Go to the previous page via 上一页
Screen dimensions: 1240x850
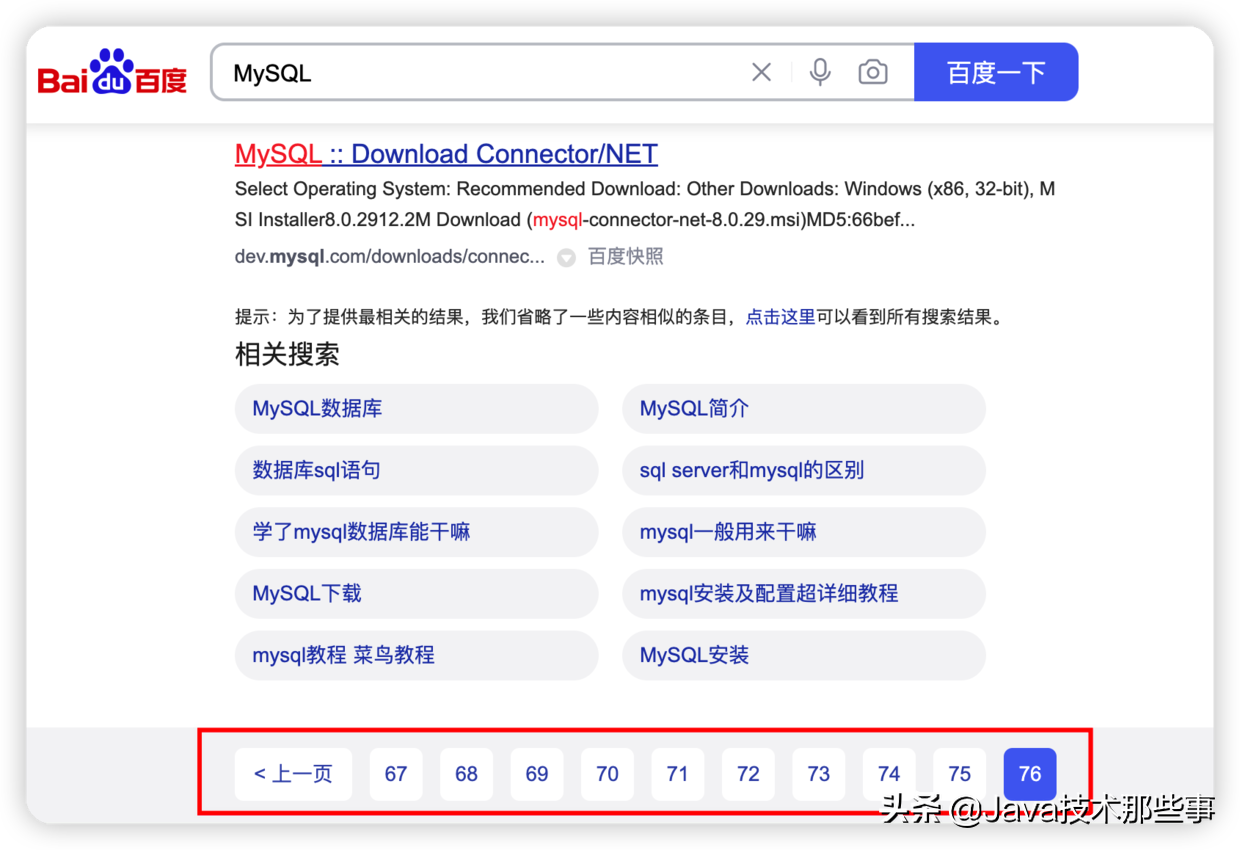(x=293, y=773)
